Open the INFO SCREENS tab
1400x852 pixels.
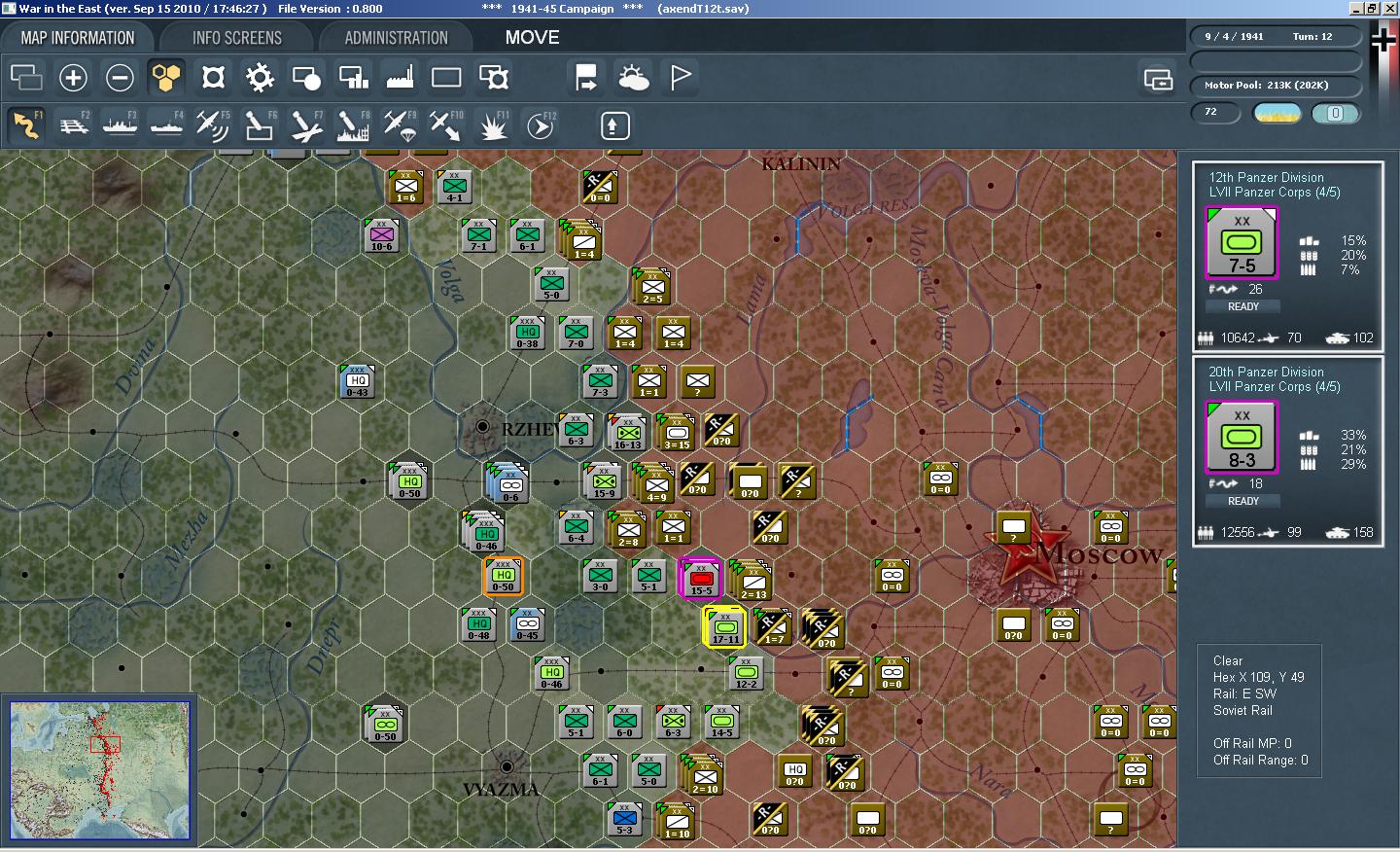tap(237, 38)
